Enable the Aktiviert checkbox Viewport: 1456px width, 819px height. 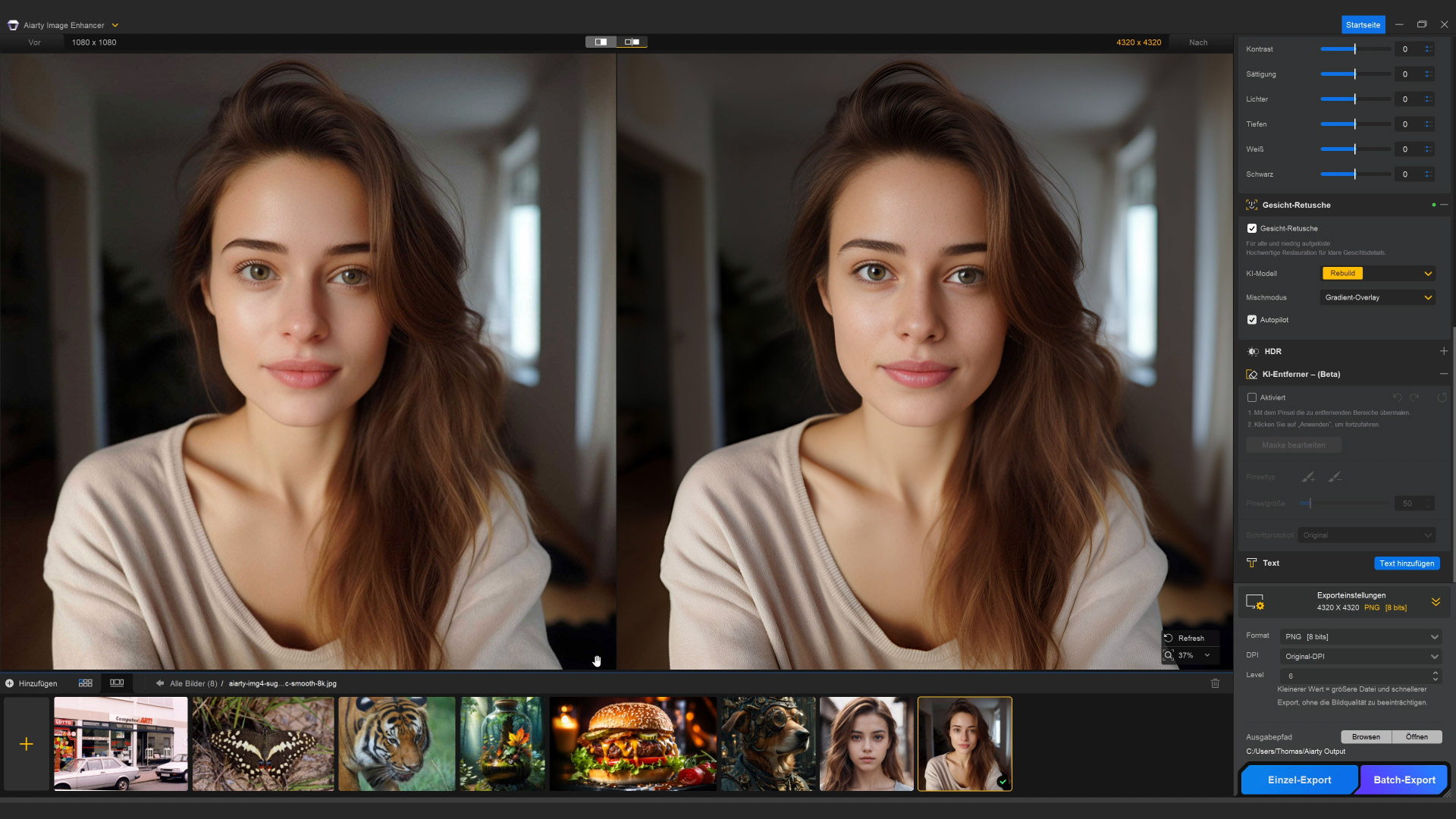tap(1252, 397)
